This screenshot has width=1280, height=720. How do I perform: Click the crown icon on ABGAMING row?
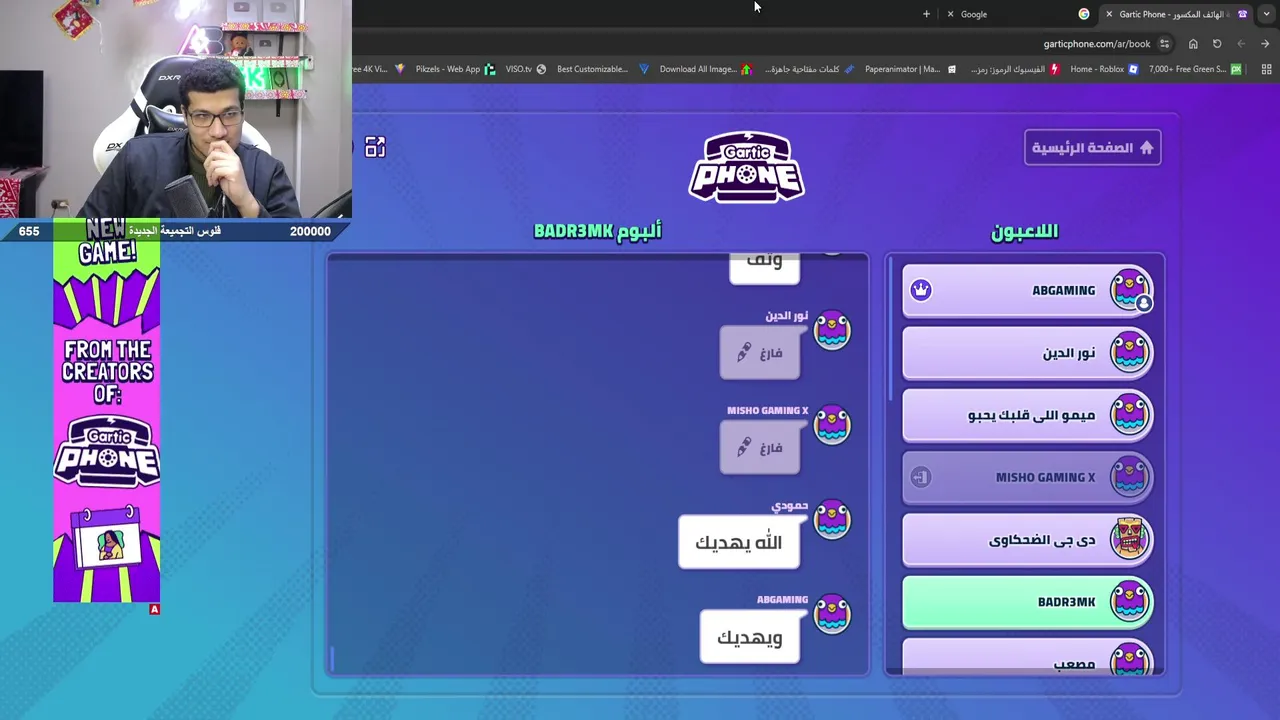click(921, 290)
